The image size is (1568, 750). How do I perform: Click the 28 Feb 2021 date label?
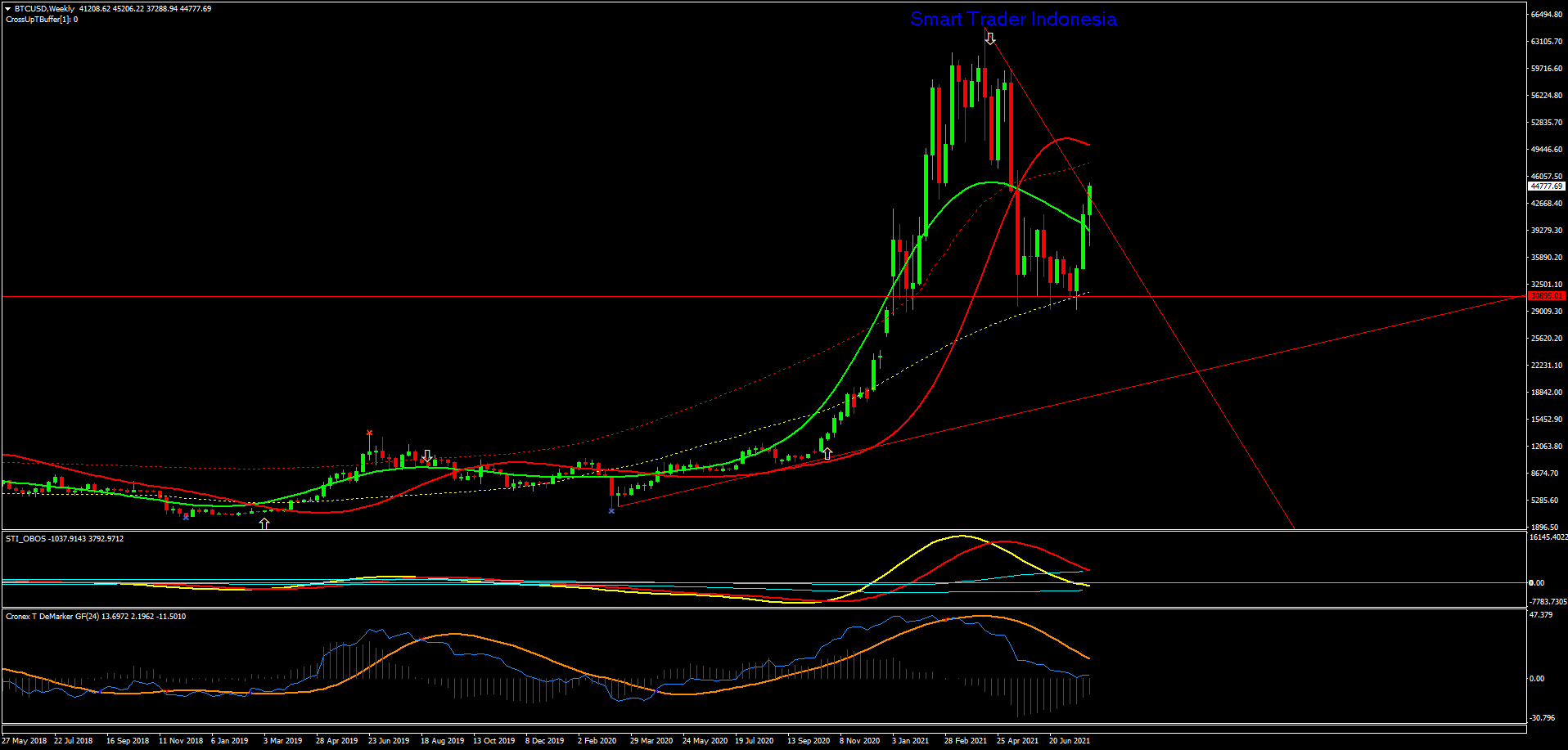point(966,741)
